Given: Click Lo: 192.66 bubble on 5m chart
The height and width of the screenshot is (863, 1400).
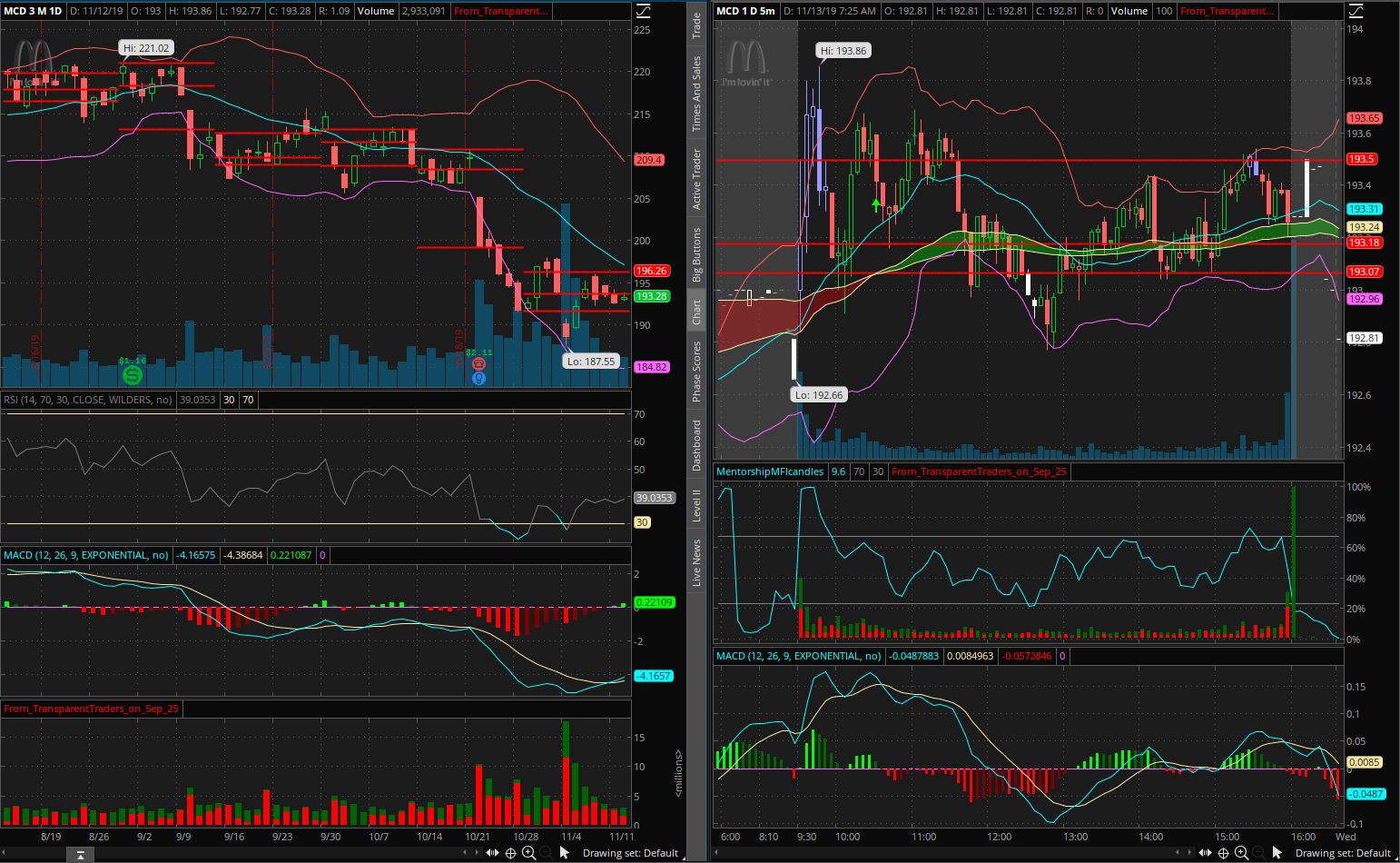Looking at the screenshot, I should [x=818, y=395].
